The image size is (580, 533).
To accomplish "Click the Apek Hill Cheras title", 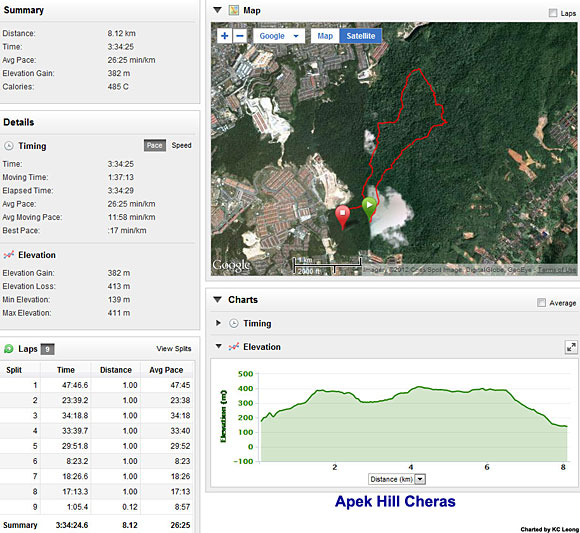I will click(395, 502).
